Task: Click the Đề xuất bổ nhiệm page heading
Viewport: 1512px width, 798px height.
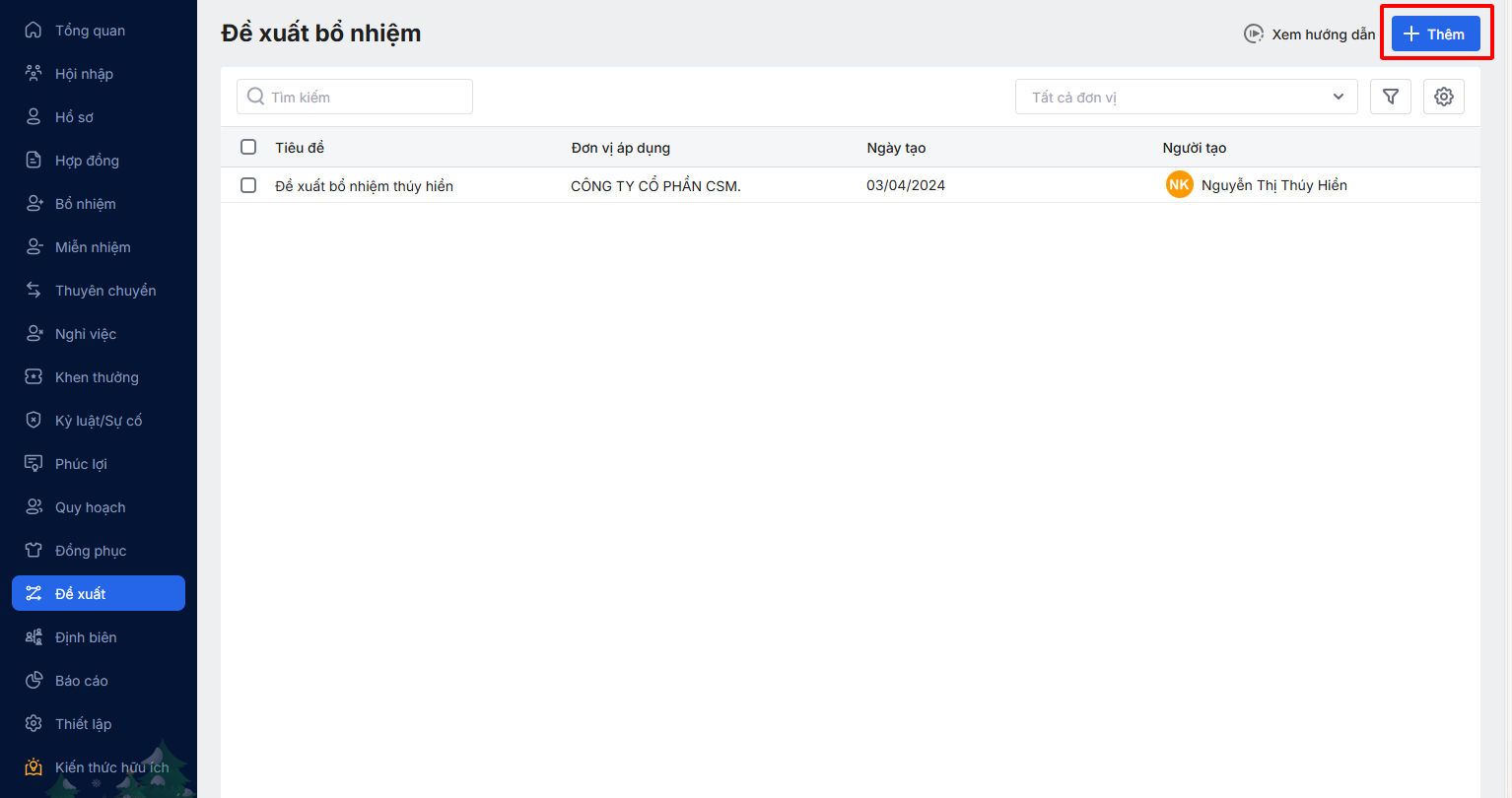Action: pos(321,33)
